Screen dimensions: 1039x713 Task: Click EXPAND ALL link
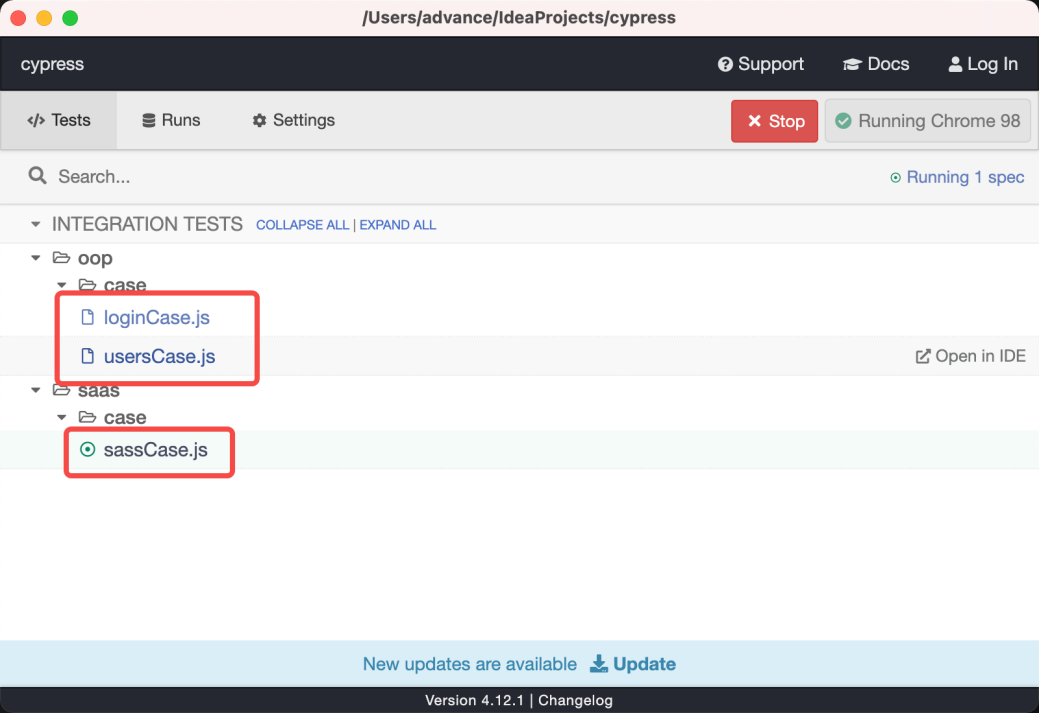[x=398, y=225]
